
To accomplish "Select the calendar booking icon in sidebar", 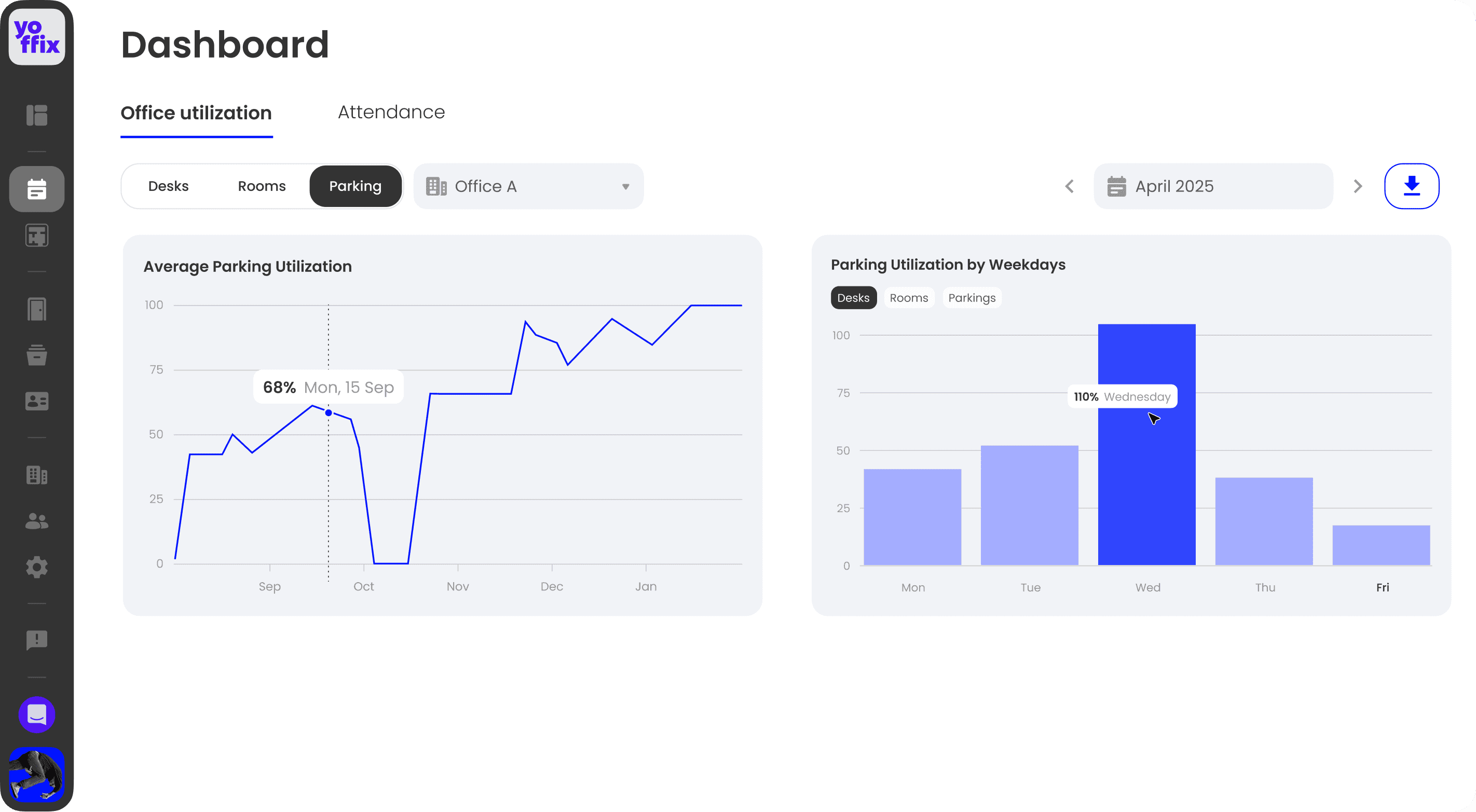I will pos(37,189).
